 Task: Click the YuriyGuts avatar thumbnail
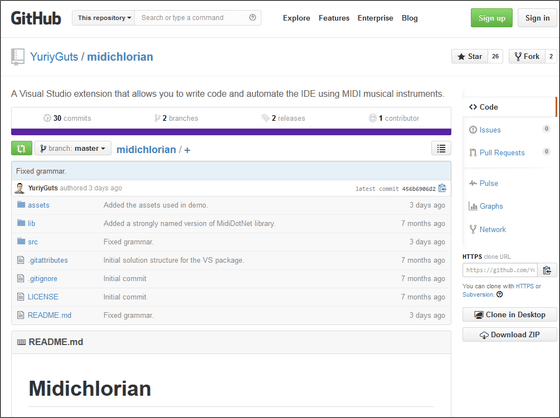click(20, 188)
